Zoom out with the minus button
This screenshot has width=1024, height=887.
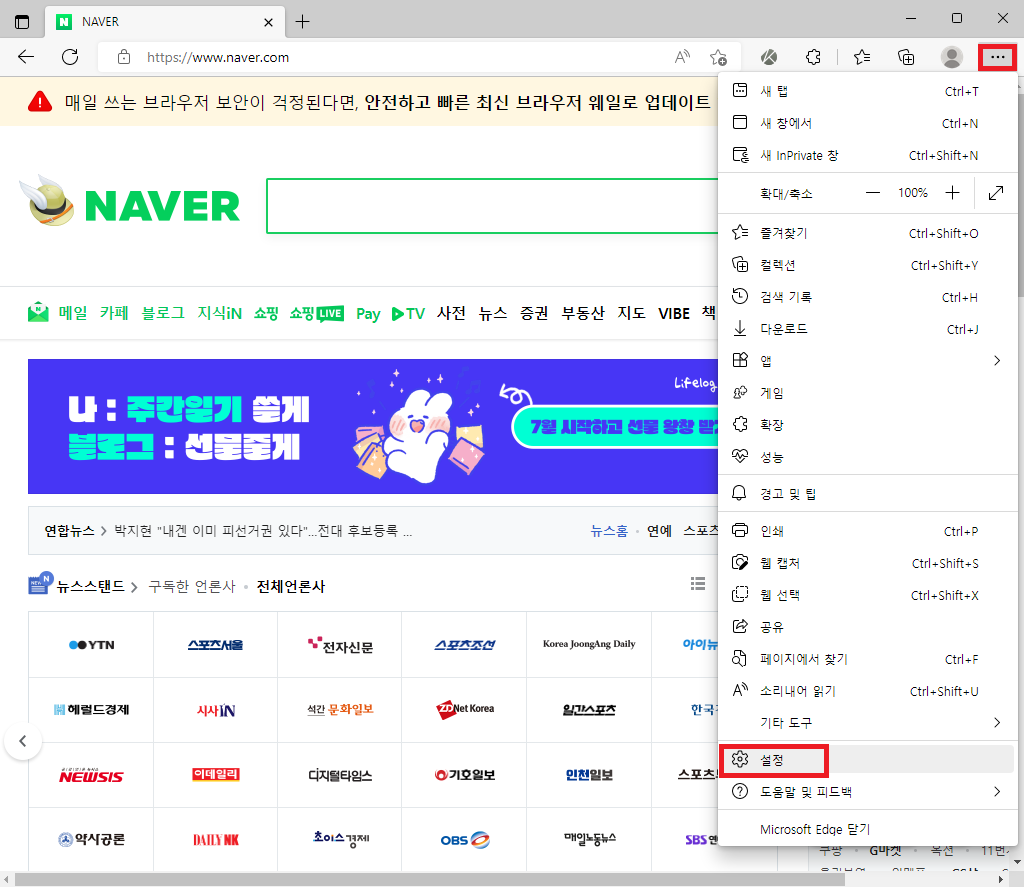point(872,193)
